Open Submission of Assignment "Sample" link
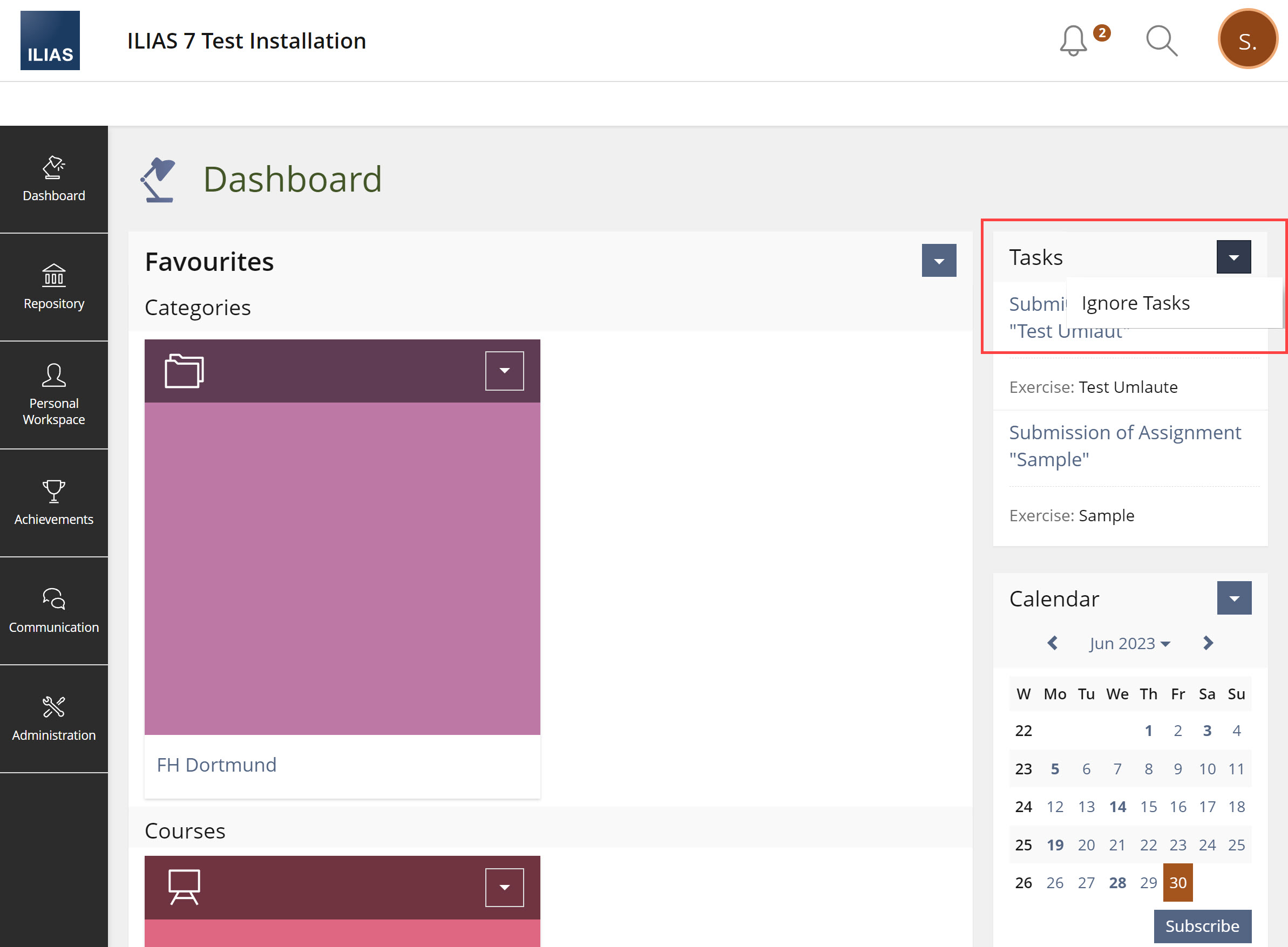1288x947 pixels. pos(1124,445)
